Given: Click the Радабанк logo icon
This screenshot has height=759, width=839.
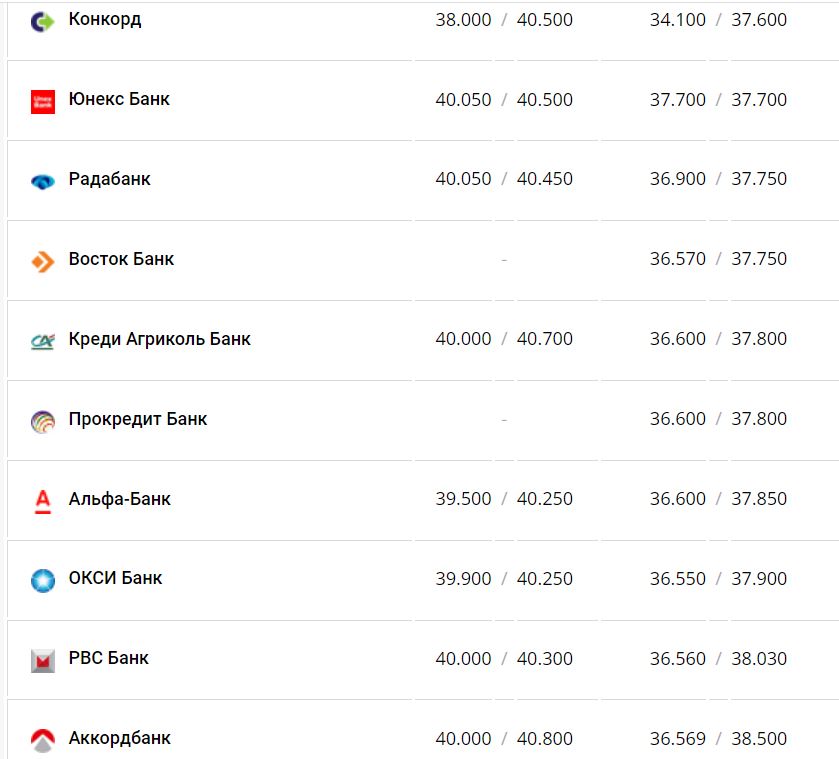Looking at the screenshot, I should pyautogui.click(x=42, y=181).
